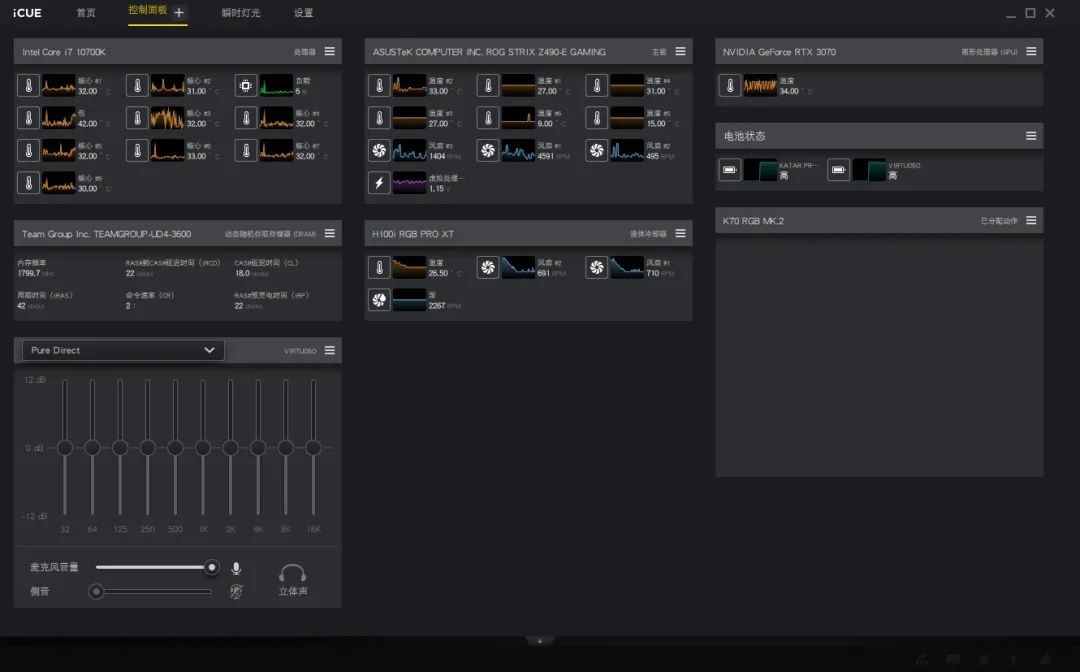1080x672 pixels.
Task: Click the thermometer icon for CPU 核心 #2
Action: pyautogui.click(x=137, y=85)
